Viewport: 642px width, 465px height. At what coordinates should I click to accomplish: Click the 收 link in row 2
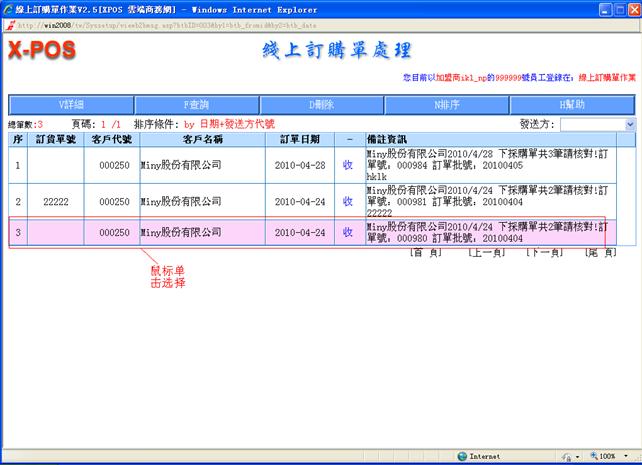(x=347, y=201)
